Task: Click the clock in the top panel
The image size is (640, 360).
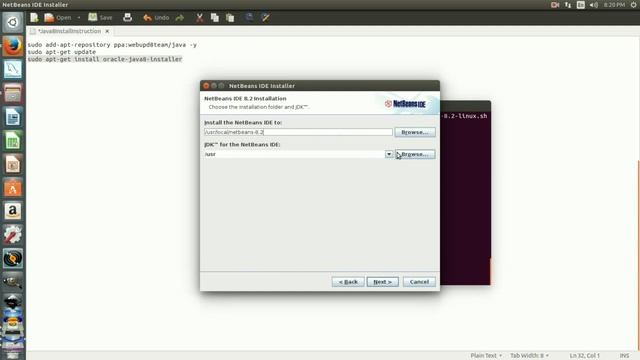Action: (614, 5)
